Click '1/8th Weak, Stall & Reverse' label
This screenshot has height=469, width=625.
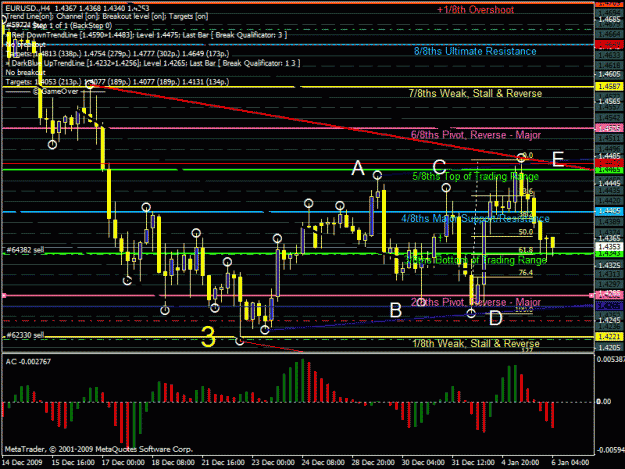coord(476,343)
